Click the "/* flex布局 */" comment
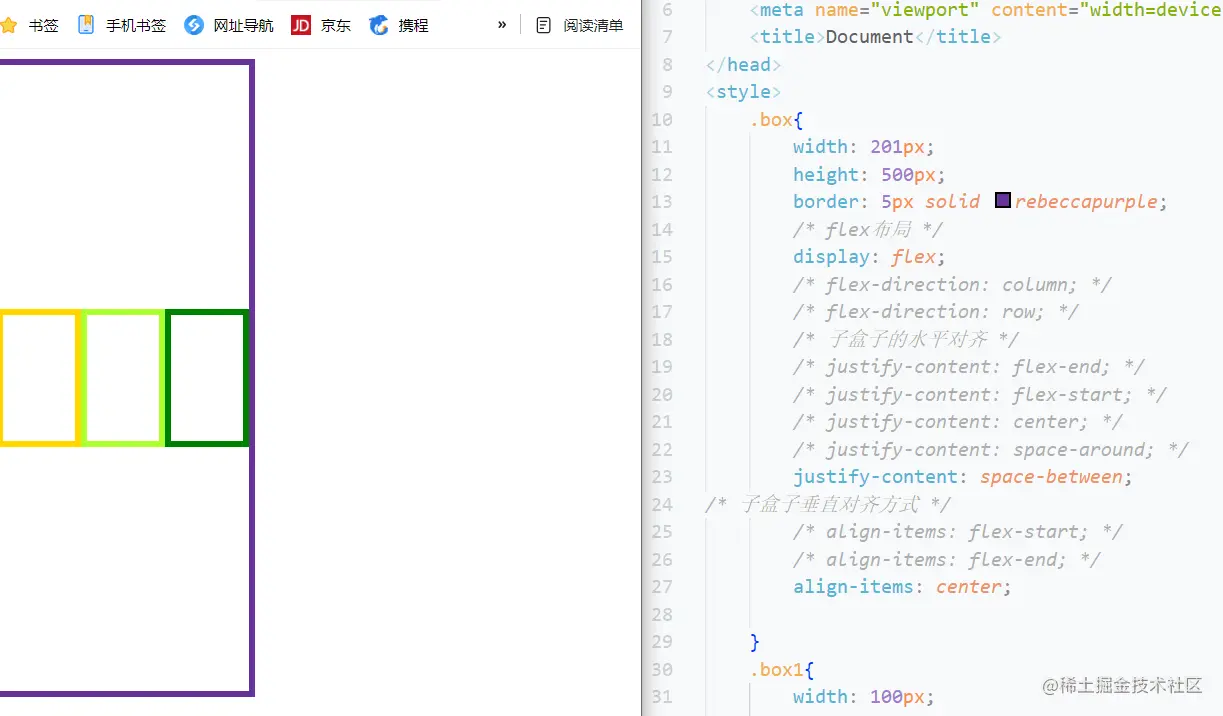Viewport: 1223px width, 716px height. (867, 229)
